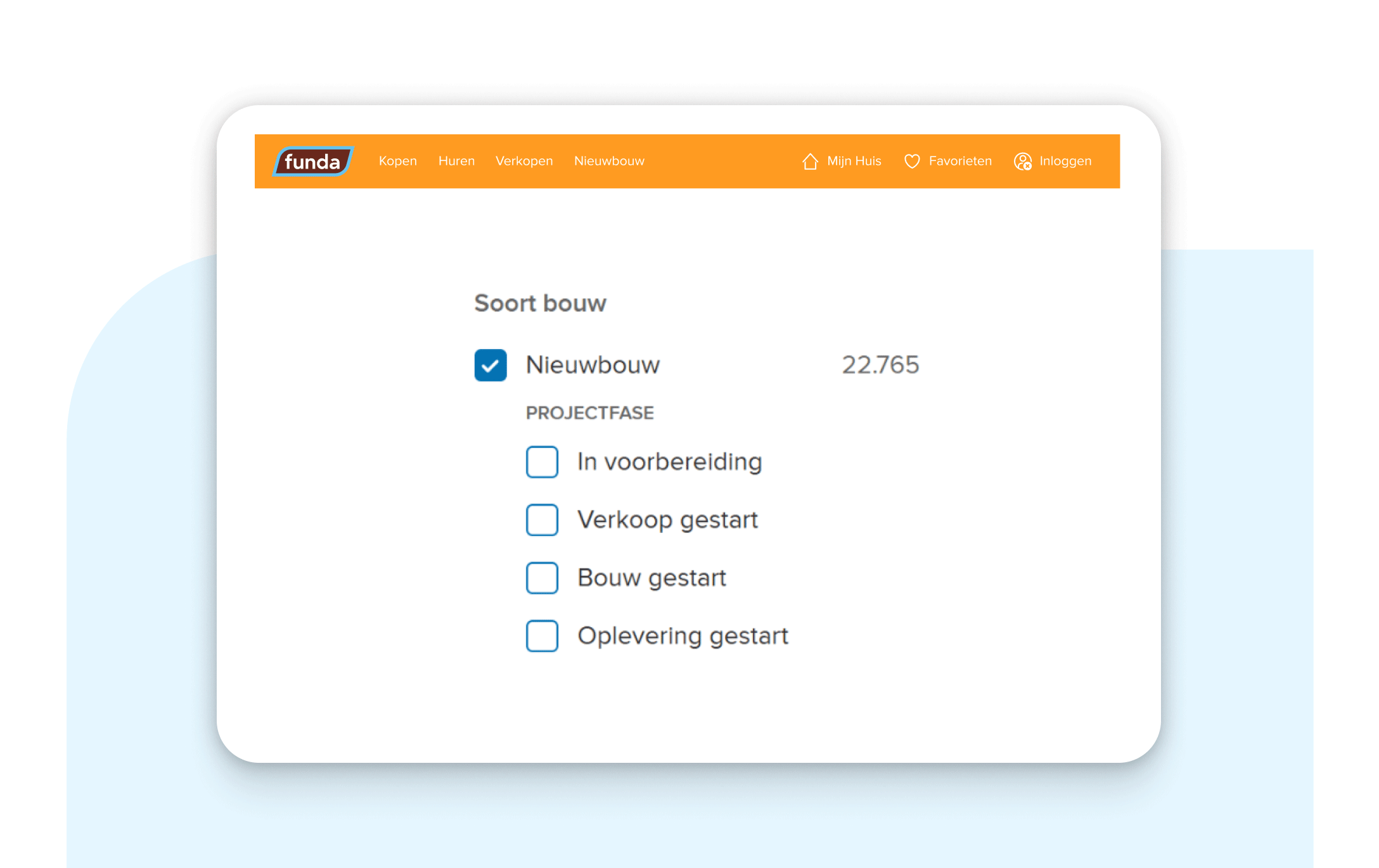The width and height of the screenshot is (1379, 868).
Task: Open the Kopen menu item
Action: pyautogui.click(x=397, y=161)
